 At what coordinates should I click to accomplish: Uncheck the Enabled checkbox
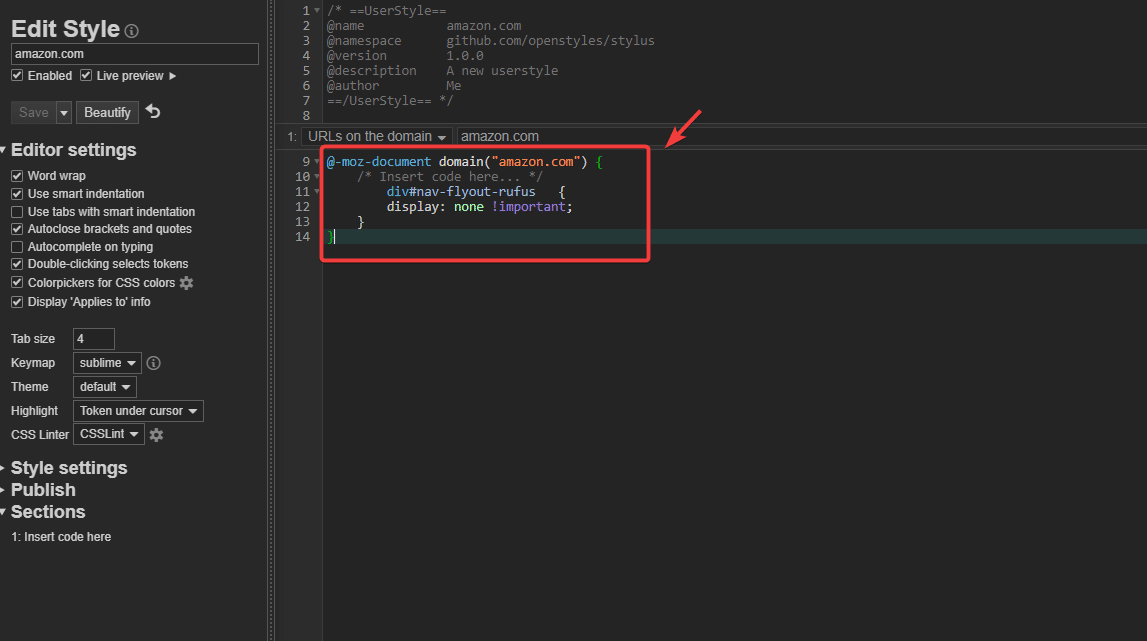coord(17,76)
